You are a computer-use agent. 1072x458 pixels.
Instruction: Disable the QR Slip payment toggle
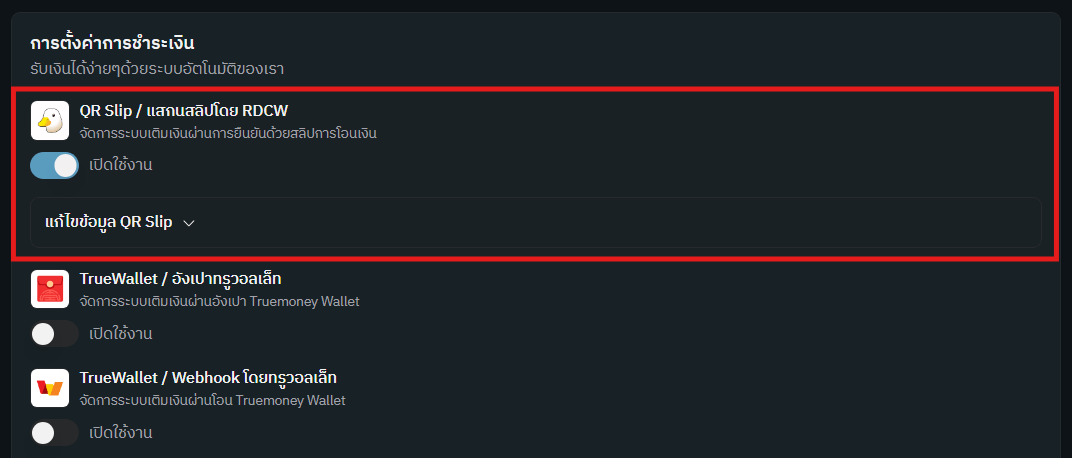coord(54,165)
